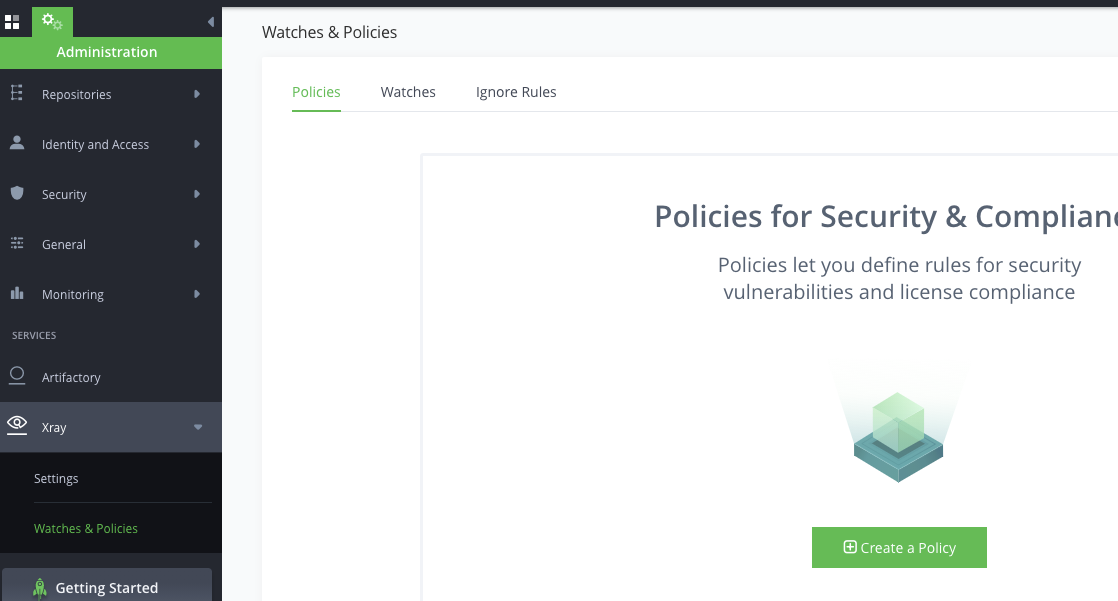Viewport: 1118px width, 601px height.
Task: Select the Artifactory service icon
Action: coord(16,376)
